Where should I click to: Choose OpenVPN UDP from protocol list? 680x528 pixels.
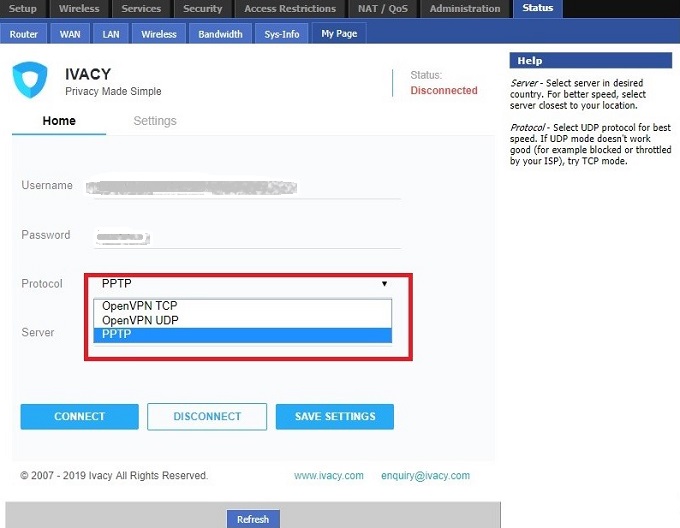[242, 320]
